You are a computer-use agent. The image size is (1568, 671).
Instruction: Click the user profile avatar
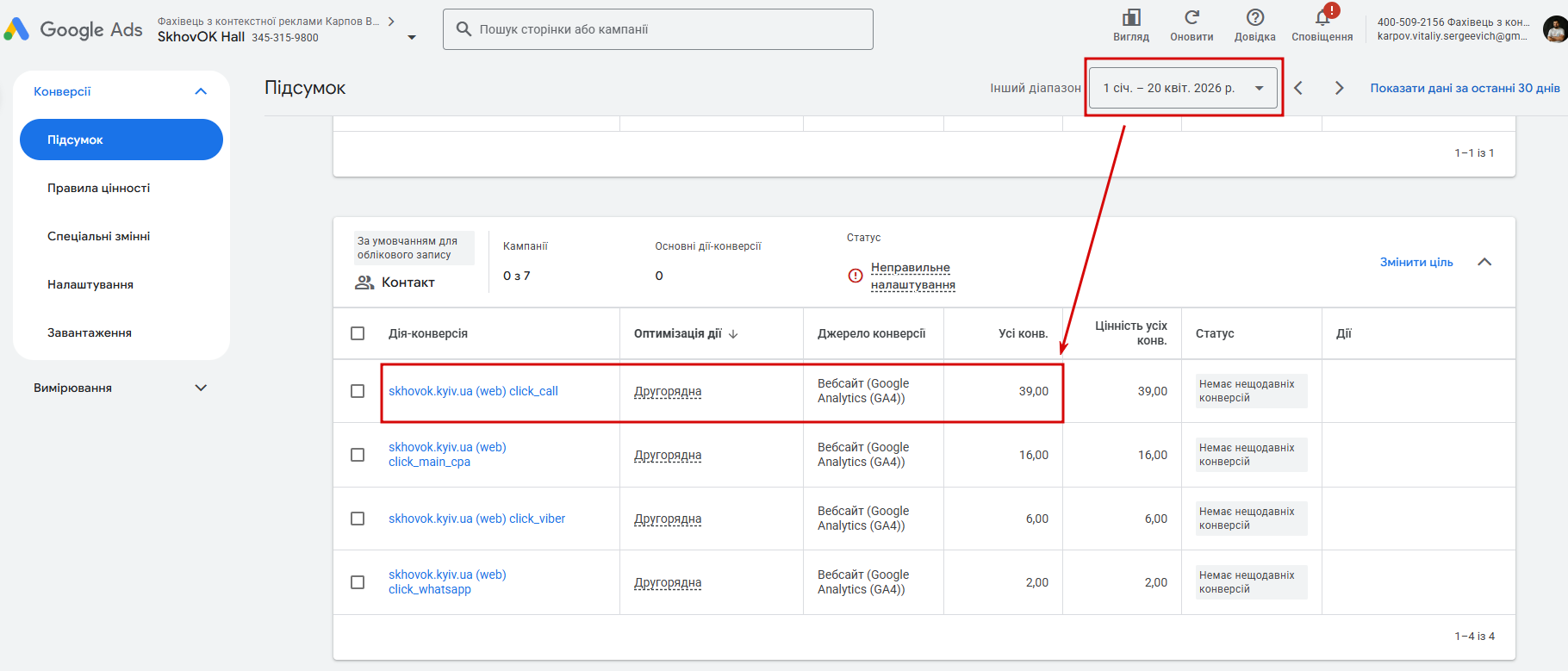(1554, 29)
